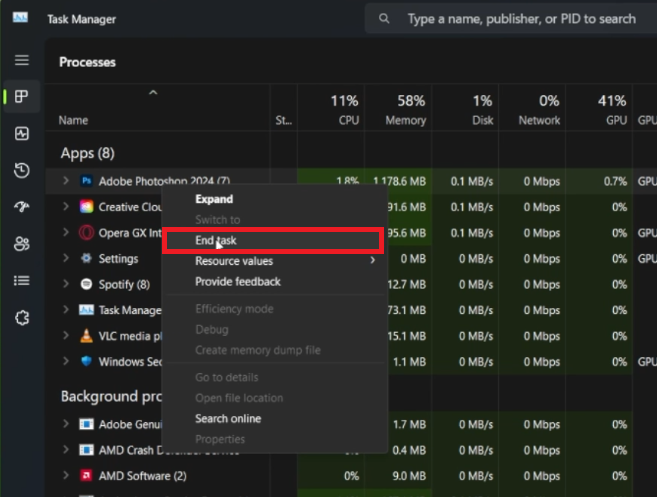Click the 9.0 MB AMD Software memory cell
Viewport: 657px width, 497px height.
click(x=398, y=476)
